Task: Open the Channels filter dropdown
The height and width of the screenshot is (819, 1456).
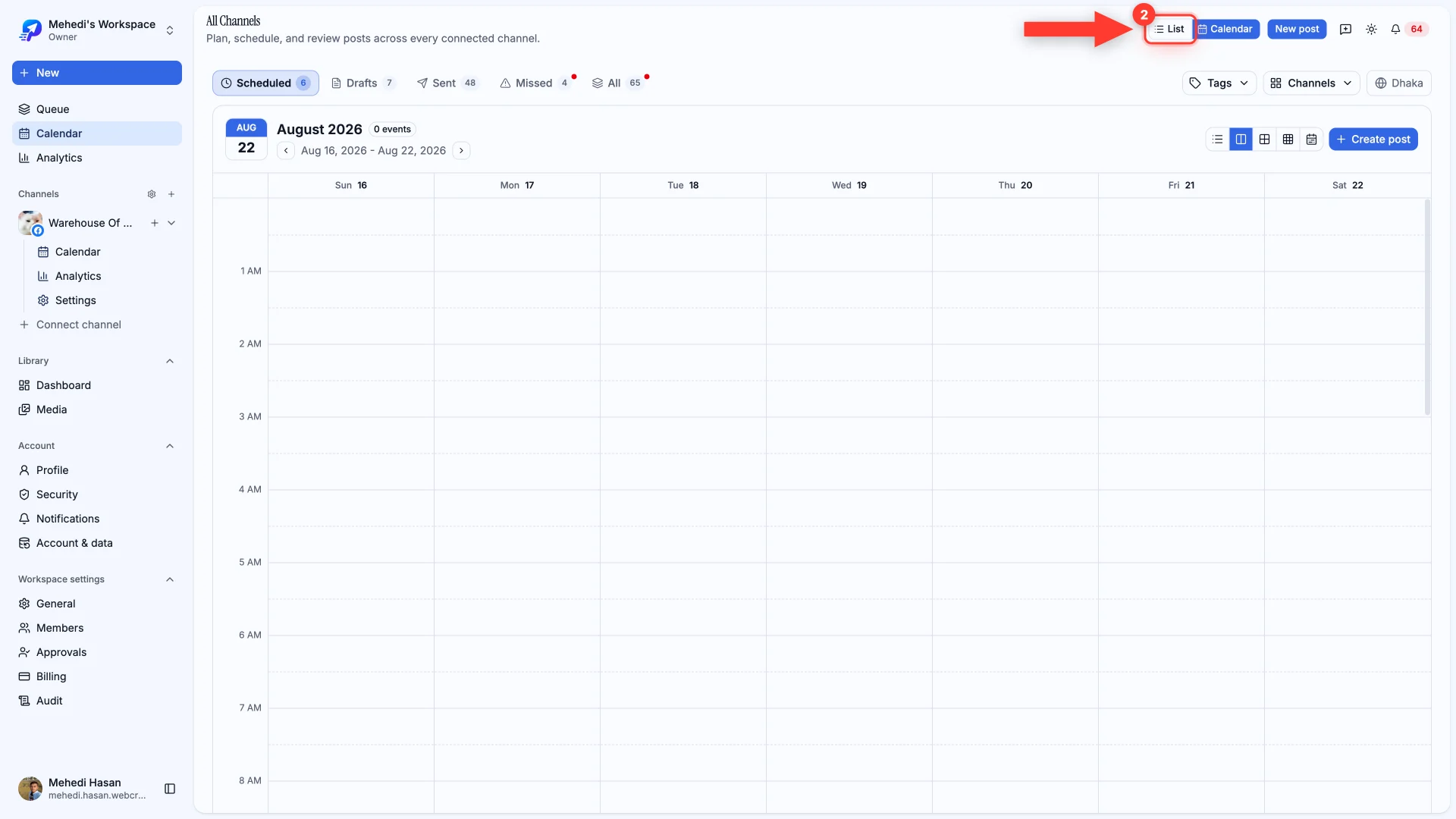Action: (x=1310, y=83)
